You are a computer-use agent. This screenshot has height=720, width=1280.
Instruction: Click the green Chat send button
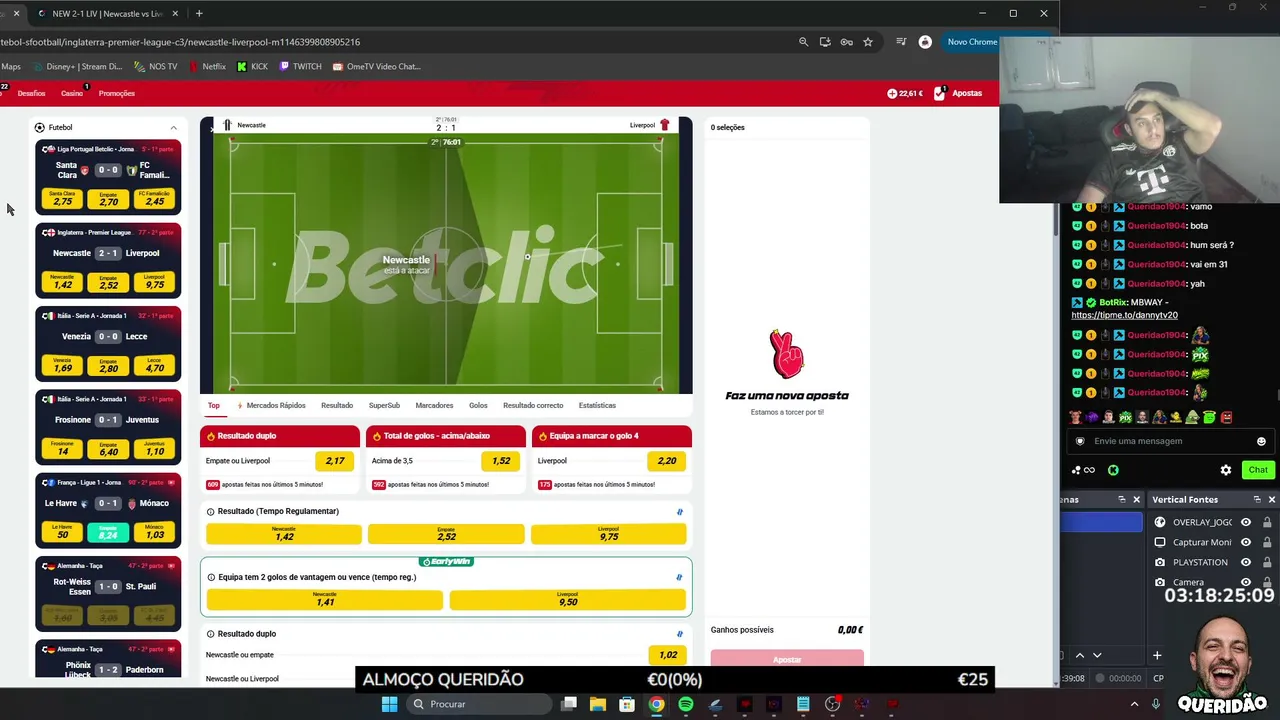pos(1258,470)
